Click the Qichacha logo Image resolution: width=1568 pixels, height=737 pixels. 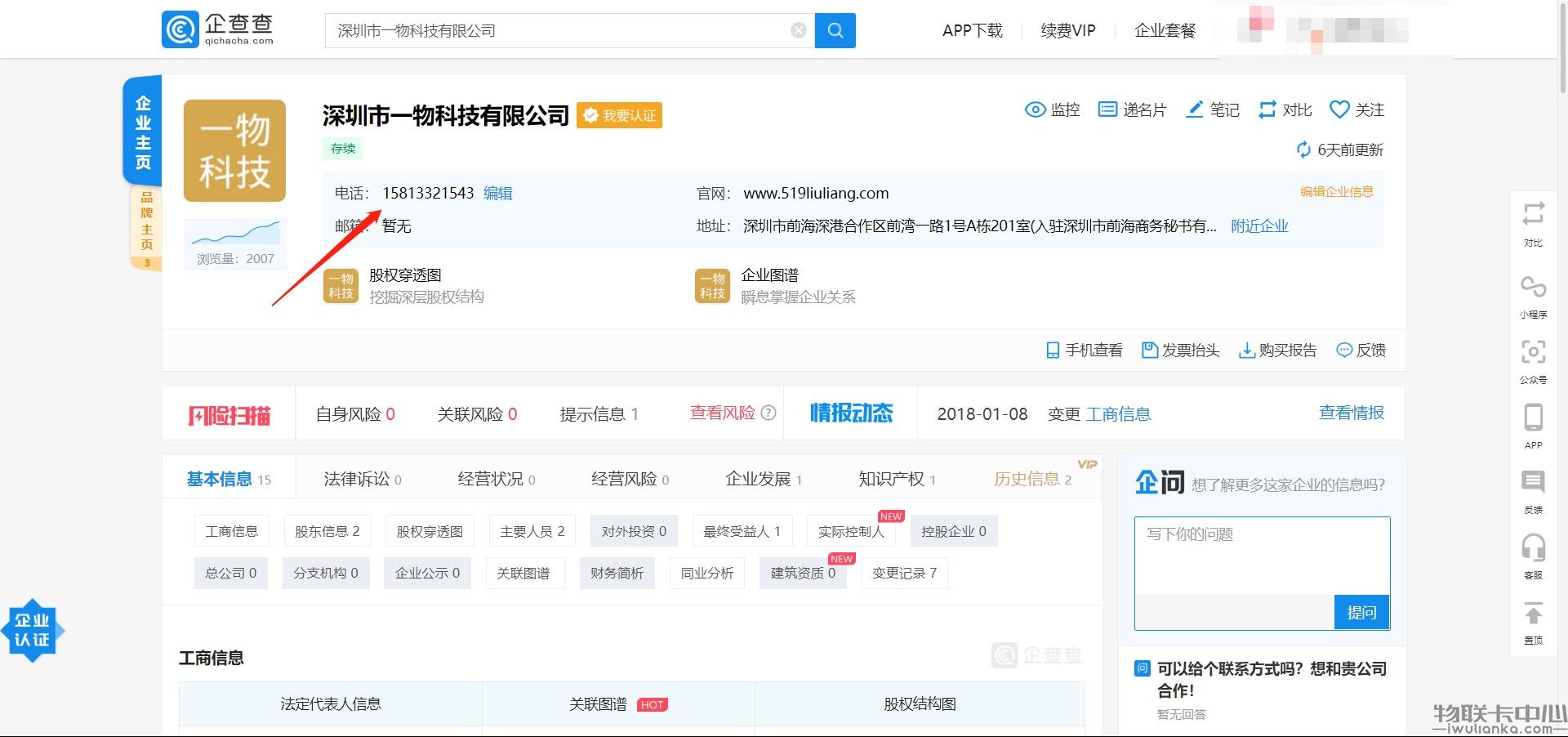click(x=218, y=29)
